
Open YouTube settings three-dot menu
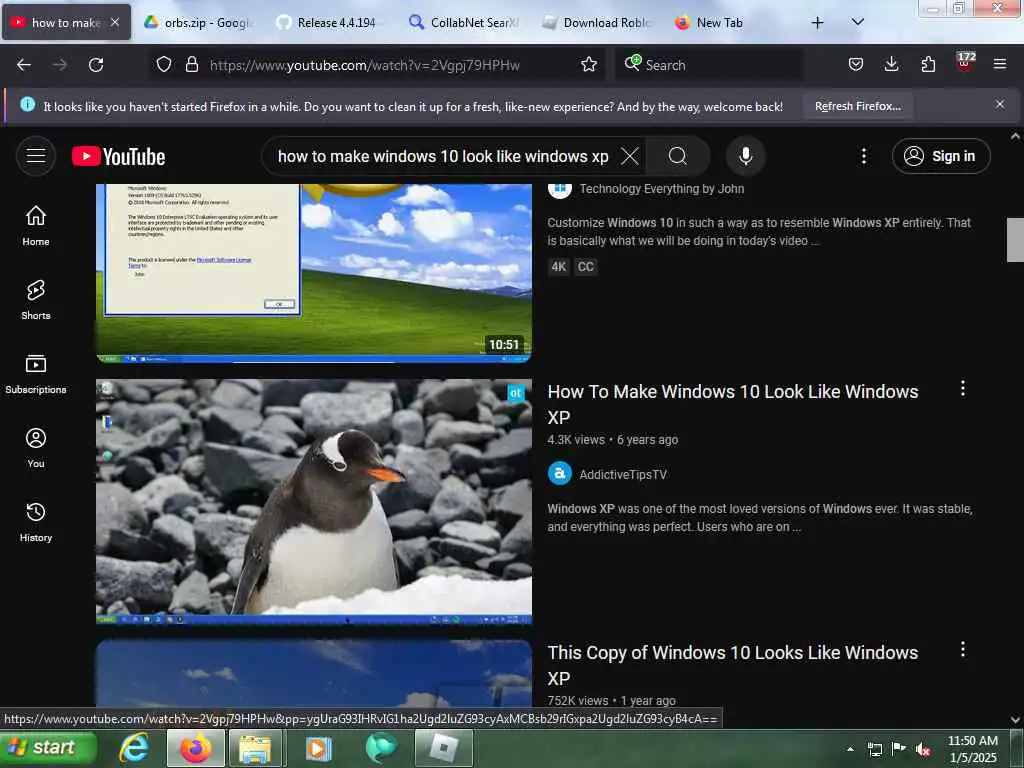coord(863,156)
